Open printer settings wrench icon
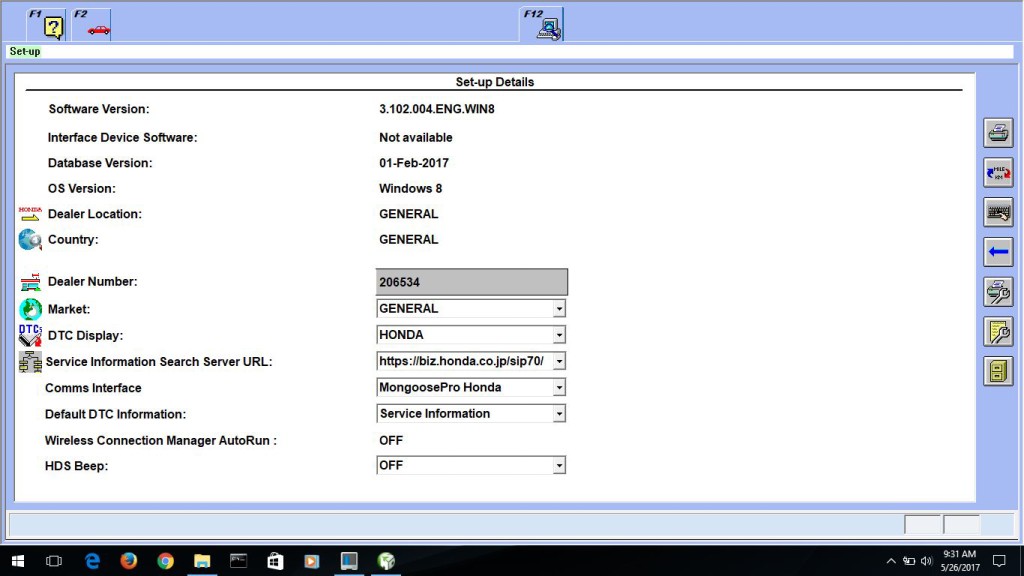The height and width of the screenshot is (576, 1024). [997, 292]
